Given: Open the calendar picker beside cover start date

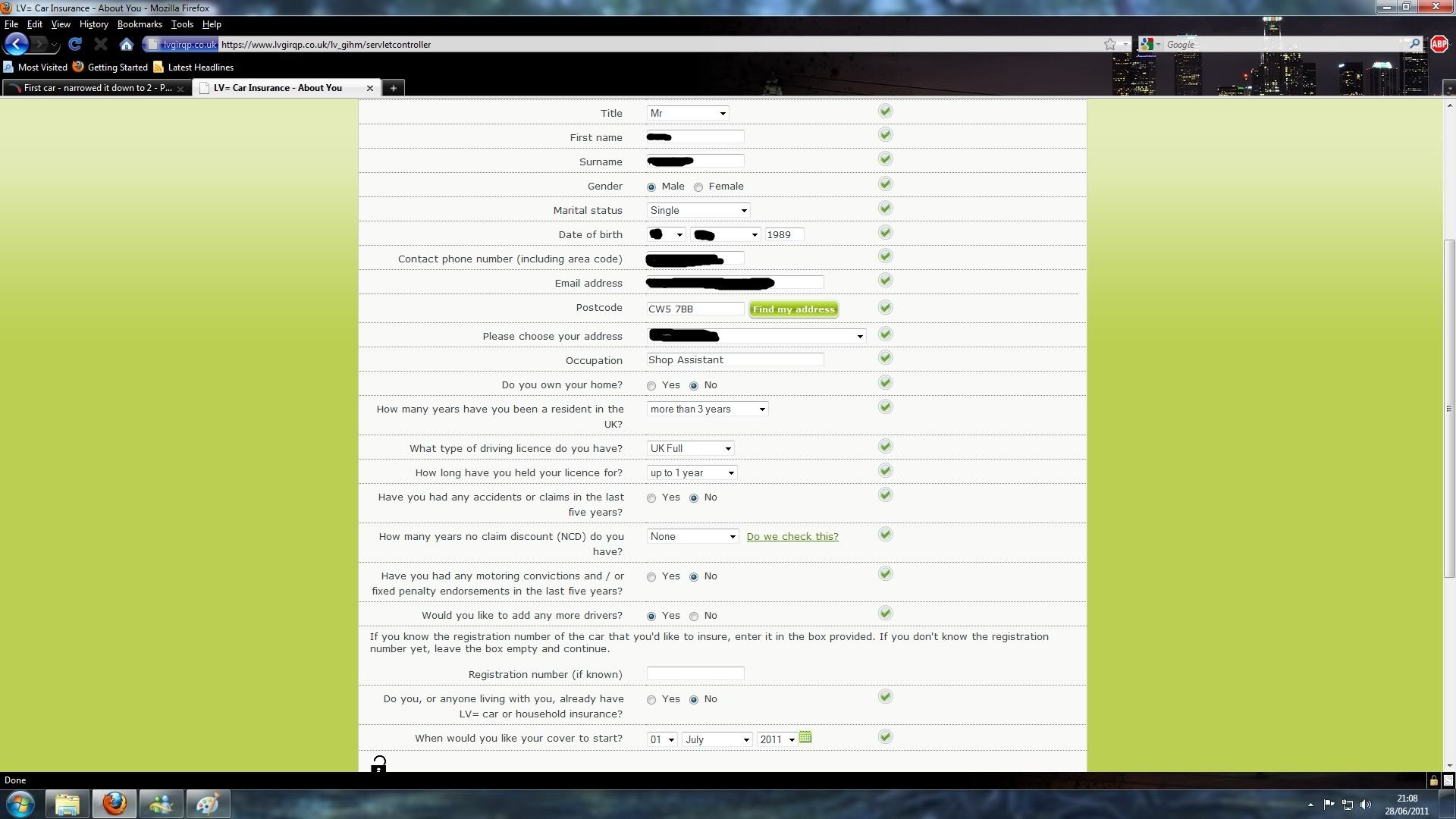Looking at the screenshot, I should (x=805, y=737).
